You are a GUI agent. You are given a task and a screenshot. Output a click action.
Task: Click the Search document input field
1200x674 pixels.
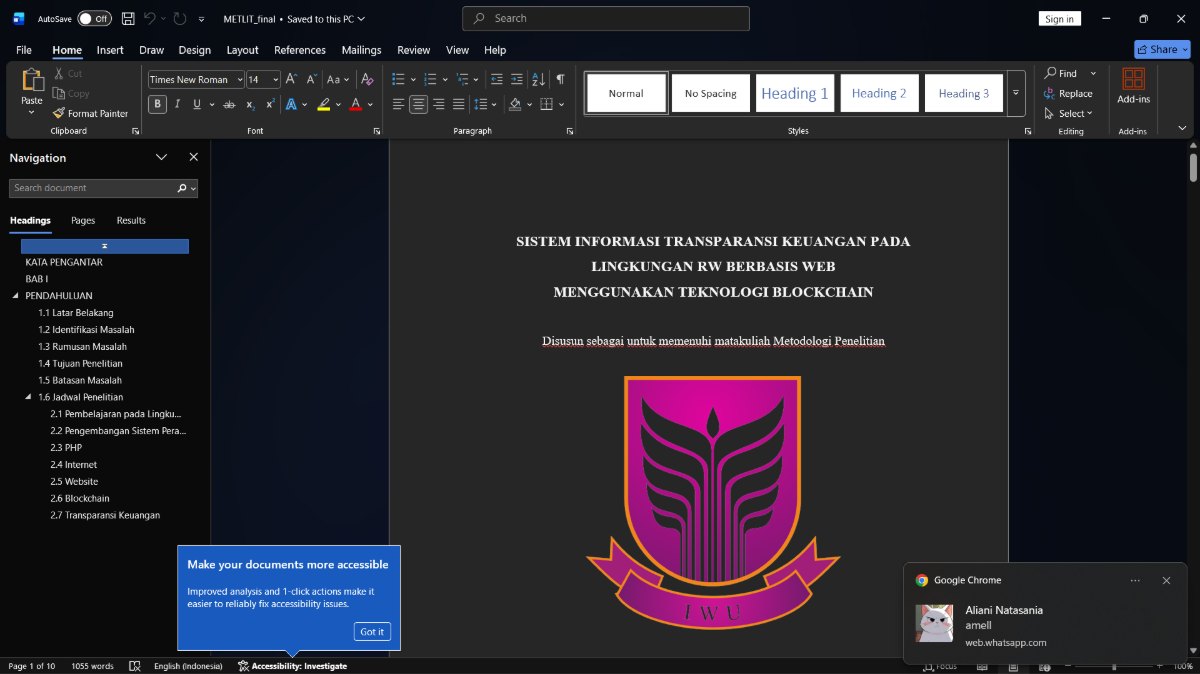tap(93, 188)
